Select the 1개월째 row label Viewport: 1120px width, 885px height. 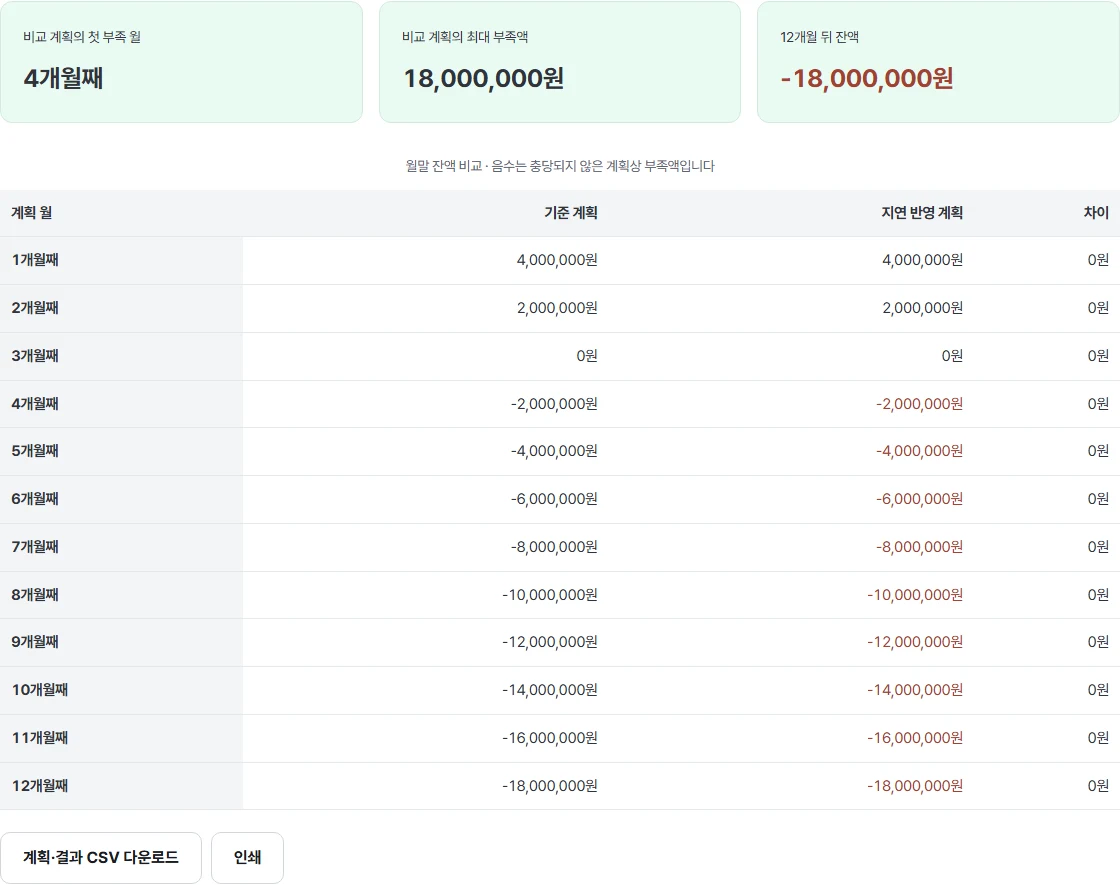point(35,260)
